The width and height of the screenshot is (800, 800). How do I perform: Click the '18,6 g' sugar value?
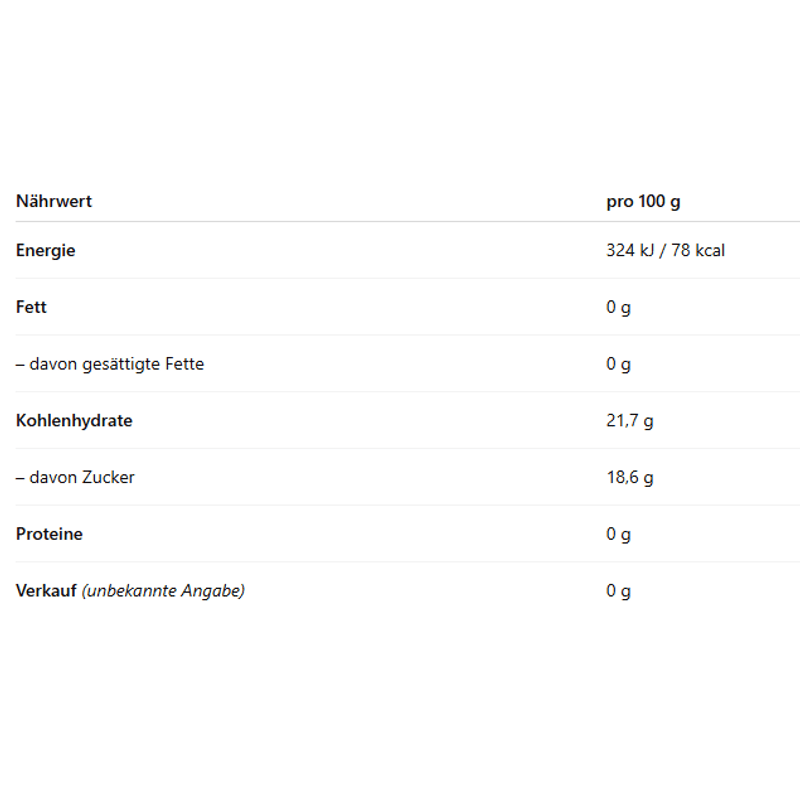[629, 477]
